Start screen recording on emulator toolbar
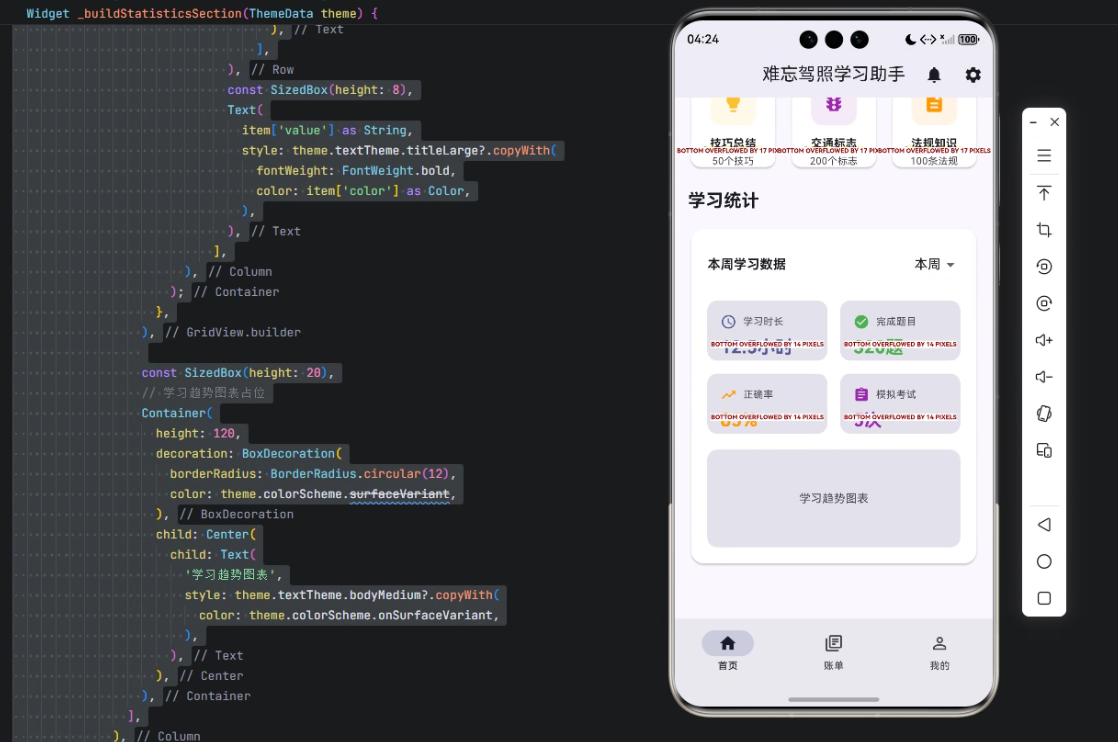Screen dimensions: 1118x742 coord(1044,267)
